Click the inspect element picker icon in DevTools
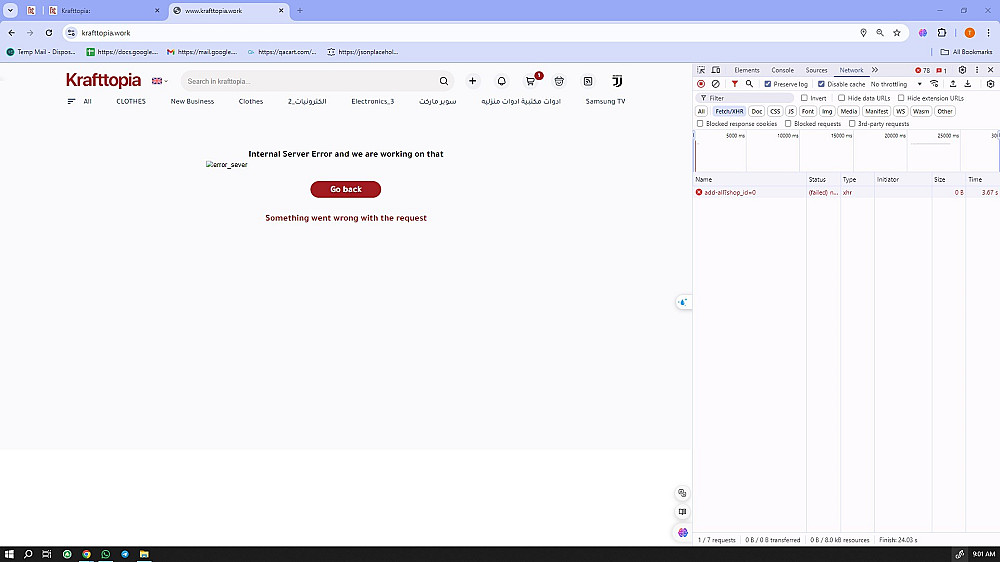 coord(701,70)
